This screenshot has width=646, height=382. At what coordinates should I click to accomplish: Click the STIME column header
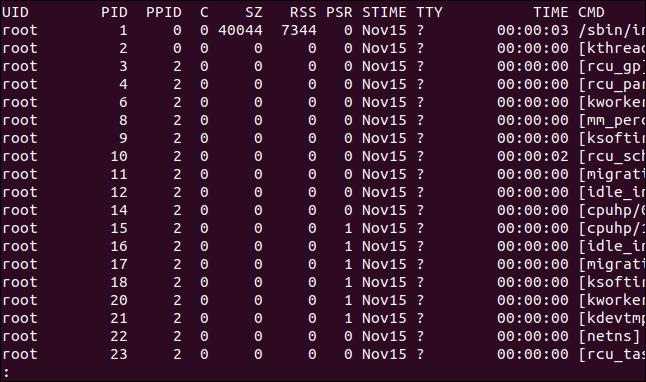click(x=384, y=12)
